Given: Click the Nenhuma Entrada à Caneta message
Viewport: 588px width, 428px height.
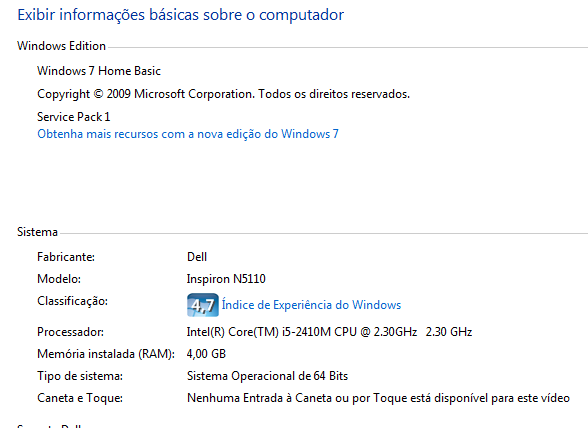Looking at the screenshot, I should coord(378,398).
